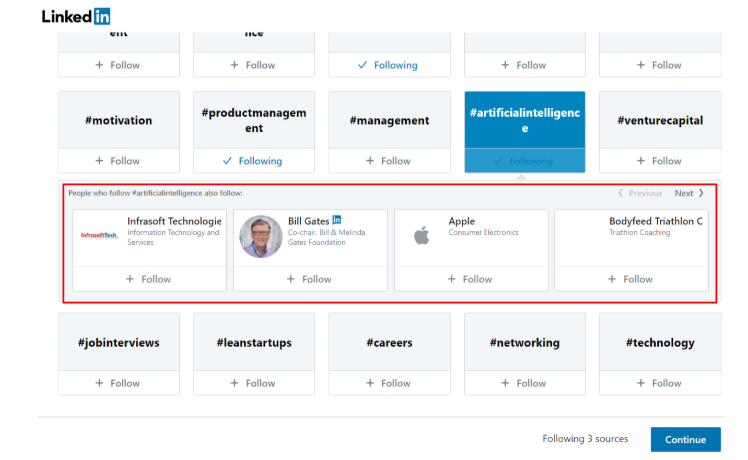
Task: Follow the #leanstartups hashtag
Action: coord(254,383)
